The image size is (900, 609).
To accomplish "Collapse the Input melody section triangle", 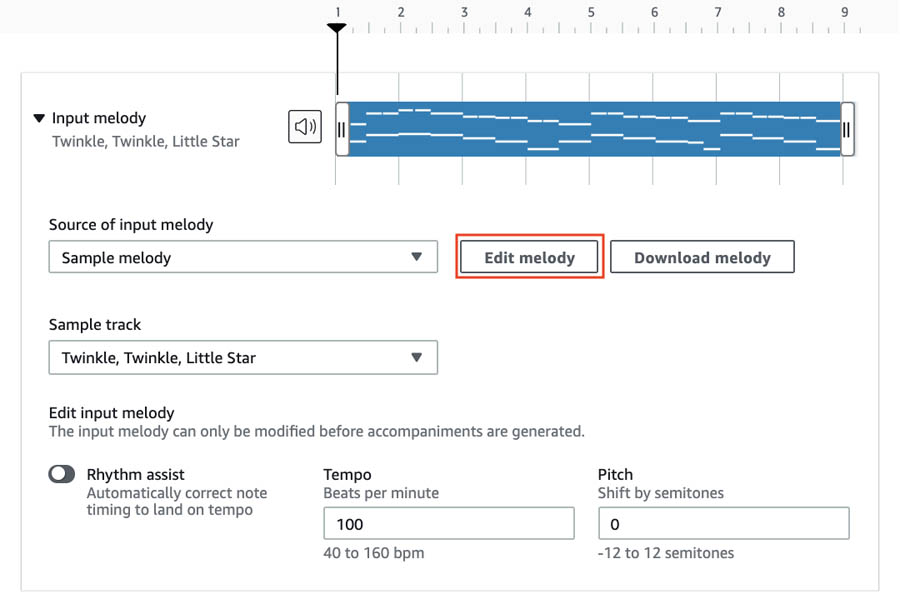I will 39,118.
